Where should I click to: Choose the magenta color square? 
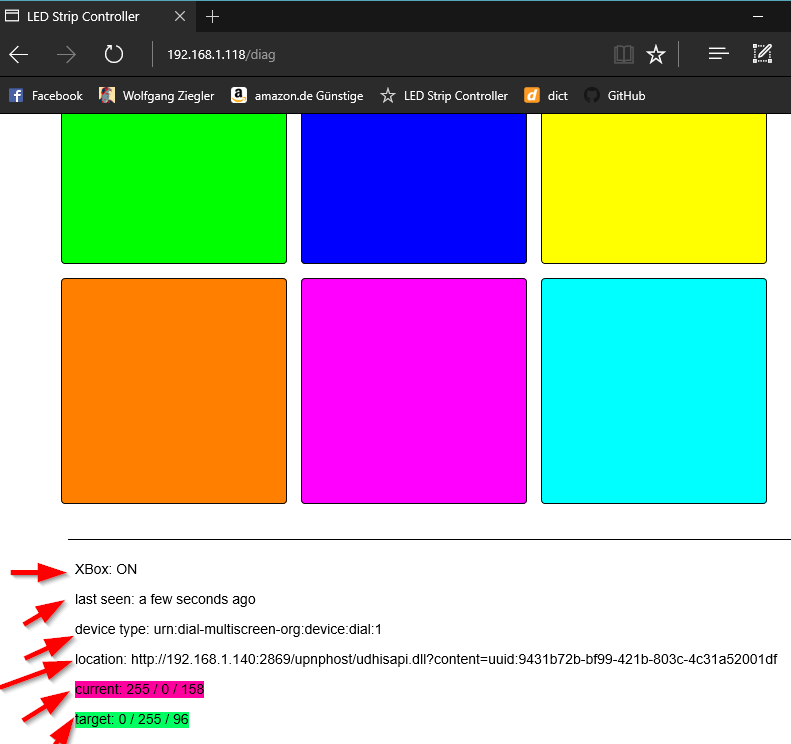pos(414,391)
